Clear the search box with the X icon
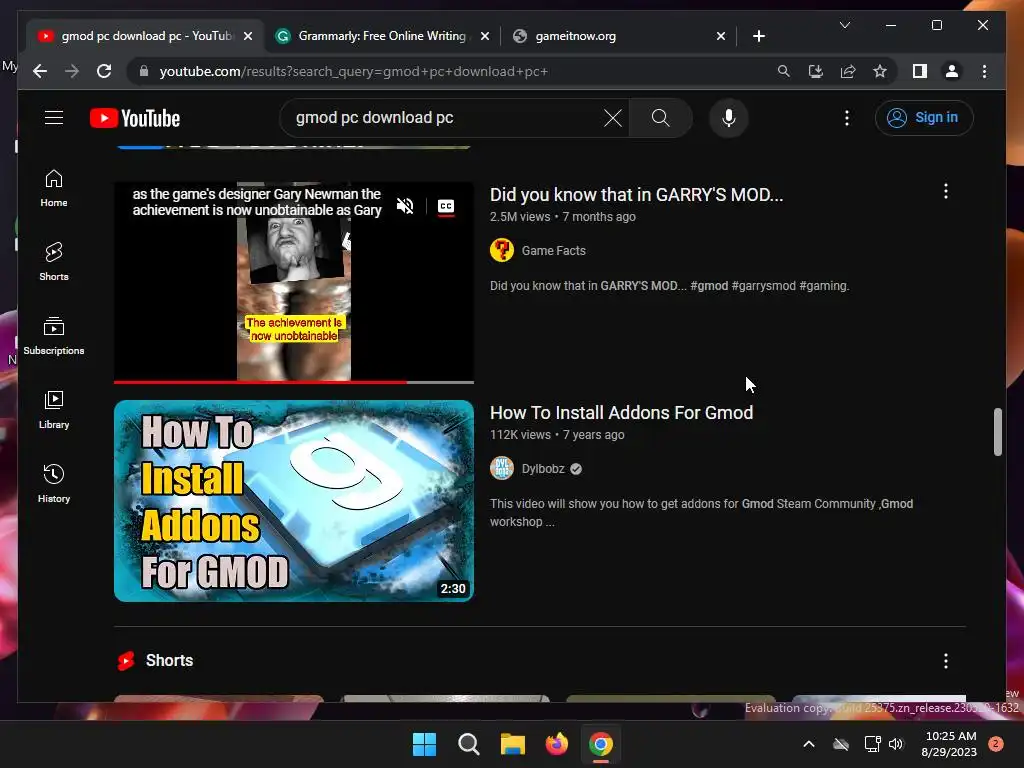The image size is (1024, 768). tap(612, 118)
